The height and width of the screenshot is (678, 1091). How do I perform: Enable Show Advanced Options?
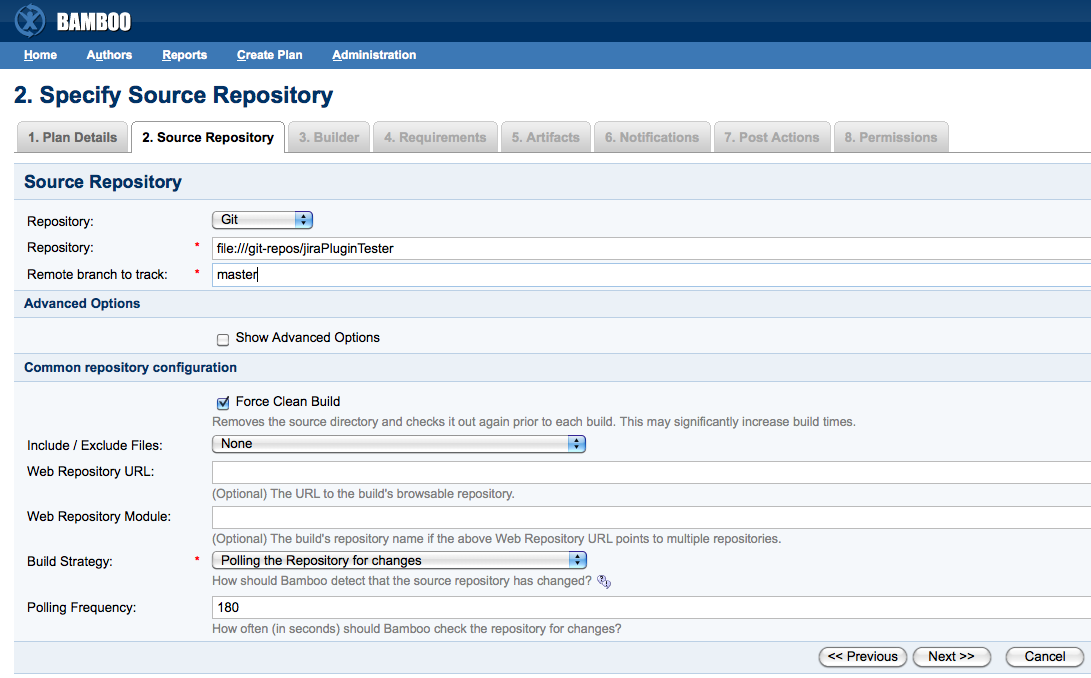click(223, 339)
